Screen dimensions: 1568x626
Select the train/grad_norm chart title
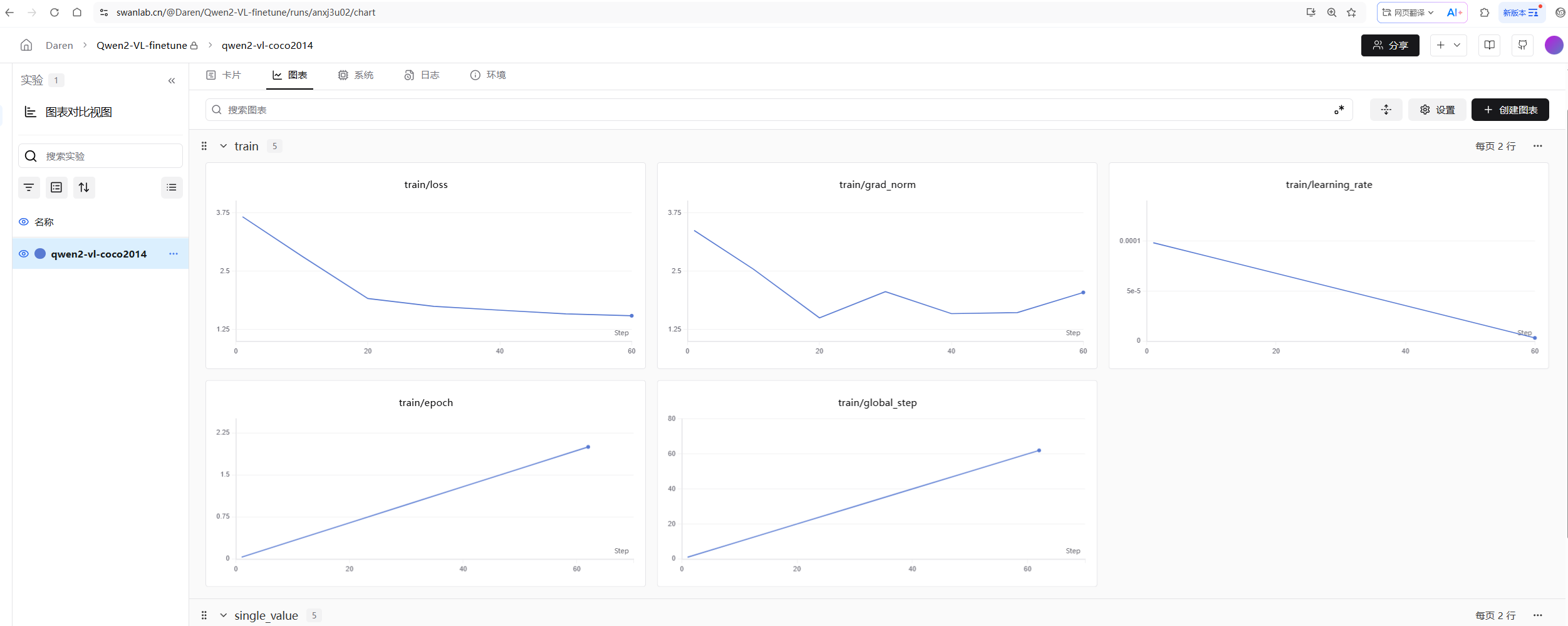tap(877, 185)
